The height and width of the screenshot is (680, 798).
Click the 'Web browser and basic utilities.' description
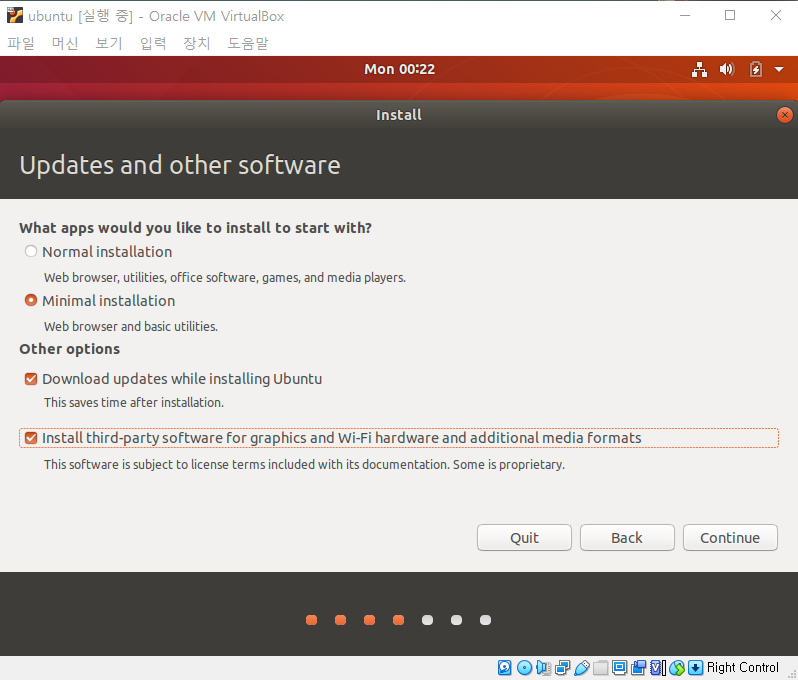pos(131,326)
